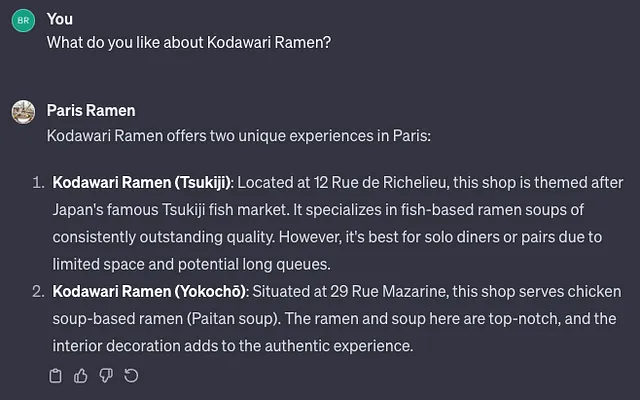The height and width of the screenshot is (400, 640).
Task: Click the question "What do you like about Kodawari Ramen?"
Action: point(189,42)
